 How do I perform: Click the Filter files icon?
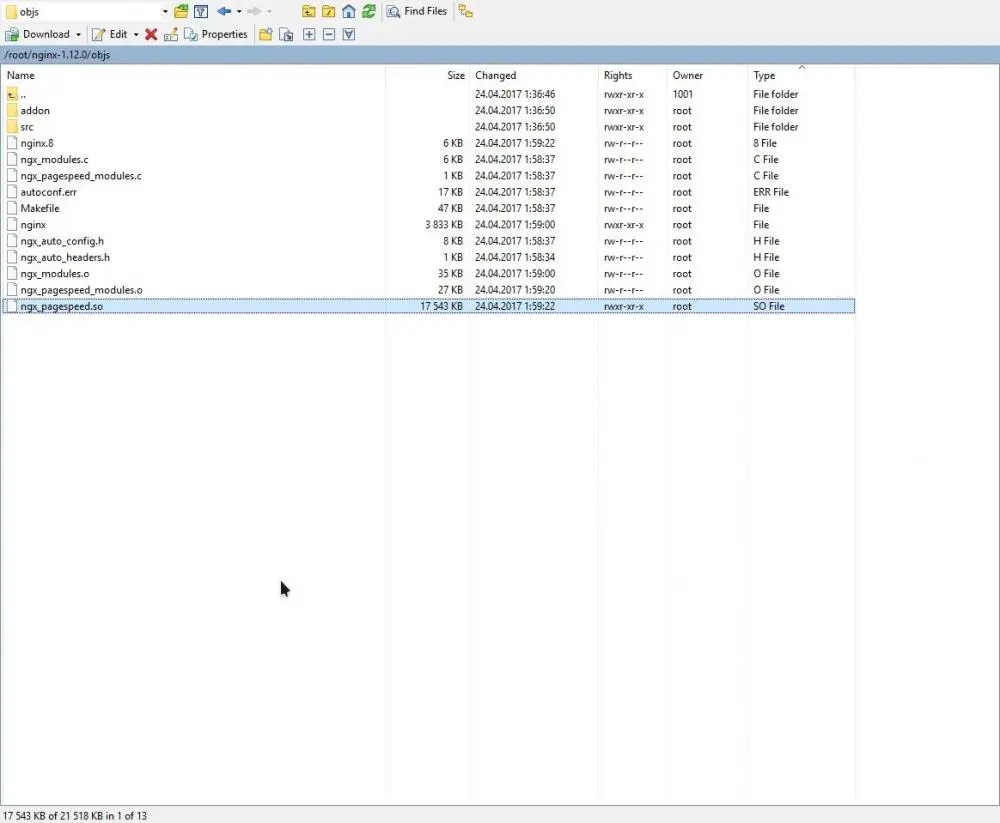click(201, 11)
